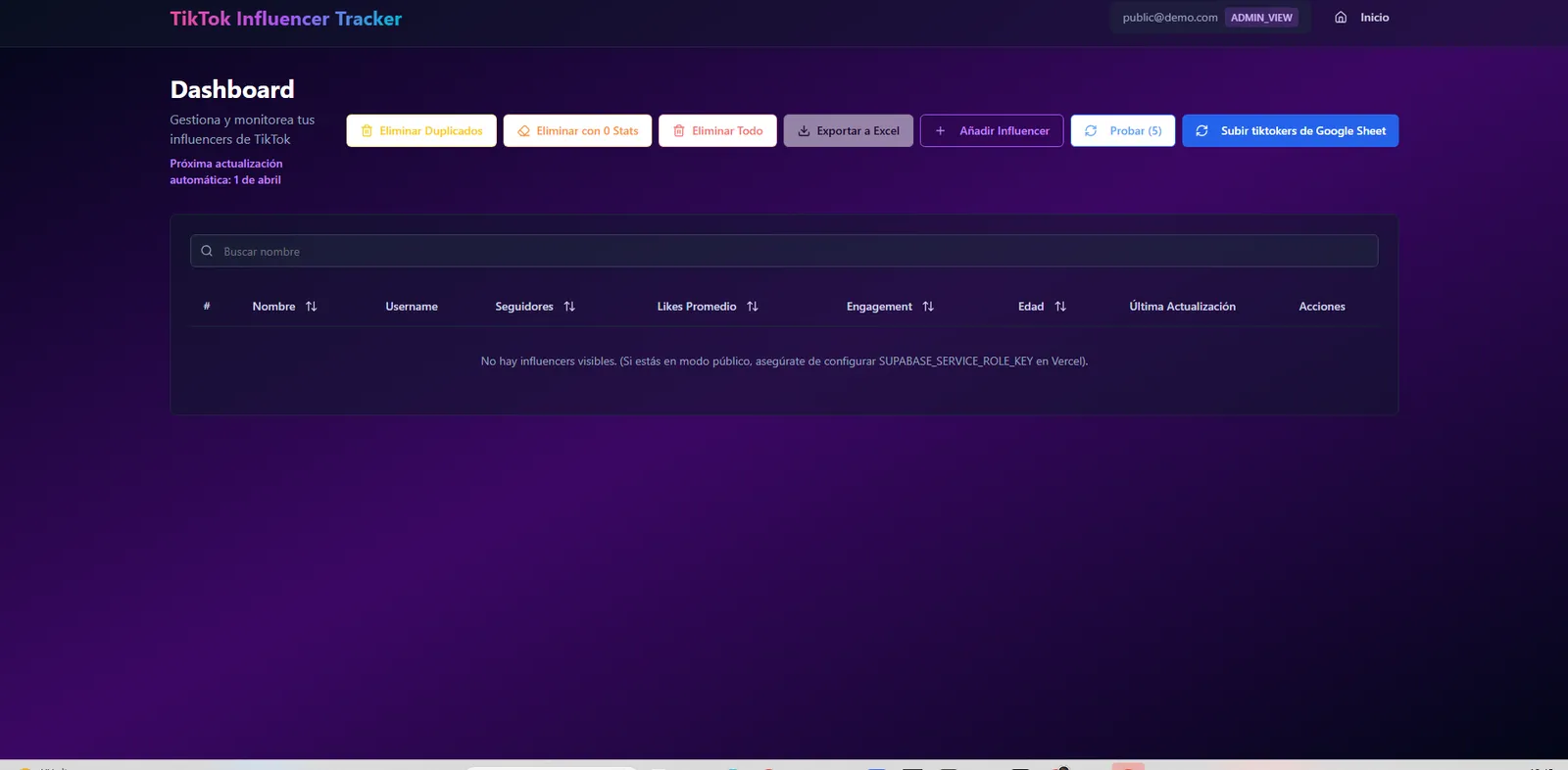This screenshot has height=770, width=1568.
Task: Click the Probar (5) button
Action: (1123, 130)
